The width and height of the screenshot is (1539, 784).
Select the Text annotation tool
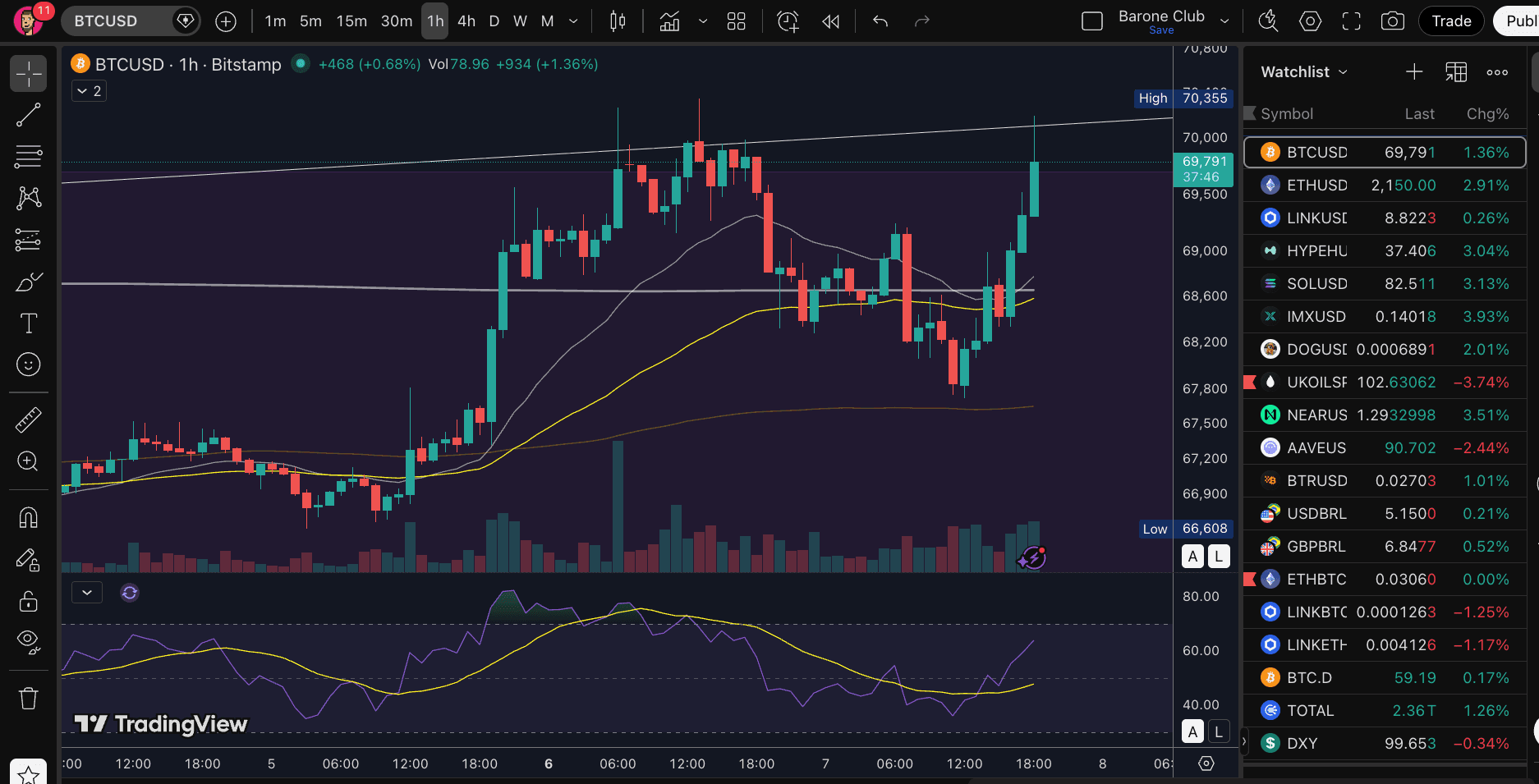29,323
